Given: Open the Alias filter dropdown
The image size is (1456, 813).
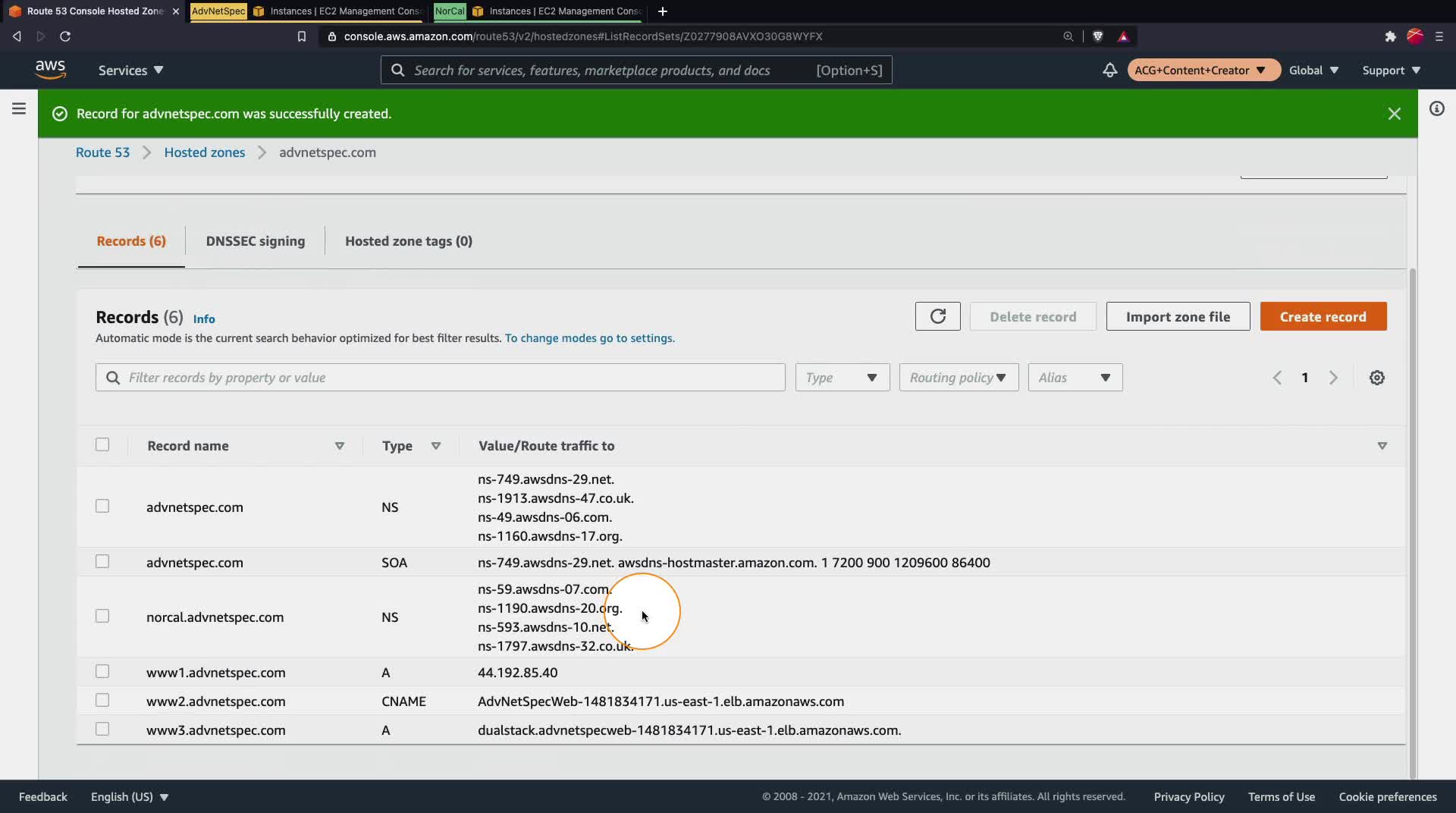Looking at the screenshot, I should click(1075, 378).
